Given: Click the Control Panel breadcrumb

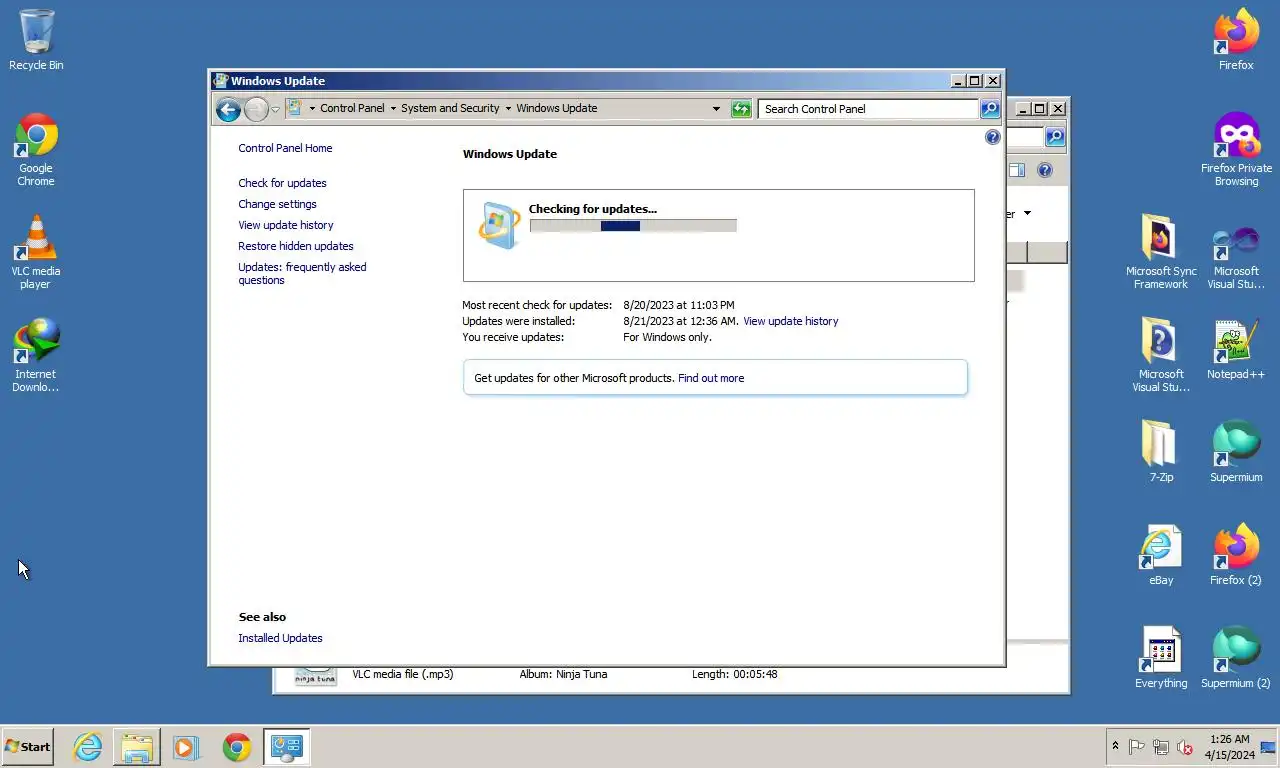Looking at the screenshot, I should point(352,108).
